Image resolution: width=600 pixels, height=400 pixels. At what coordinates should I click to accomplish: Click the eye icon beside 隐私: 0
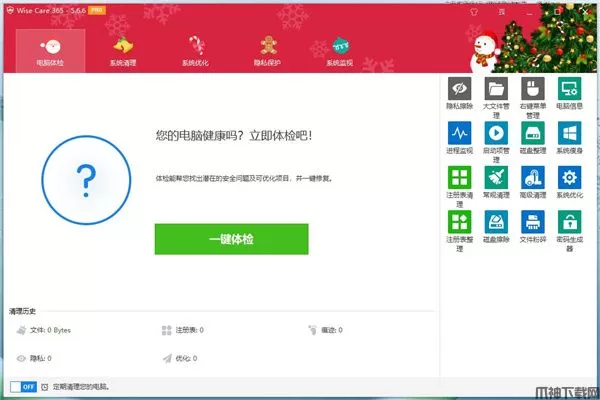[x=21, y=358]
